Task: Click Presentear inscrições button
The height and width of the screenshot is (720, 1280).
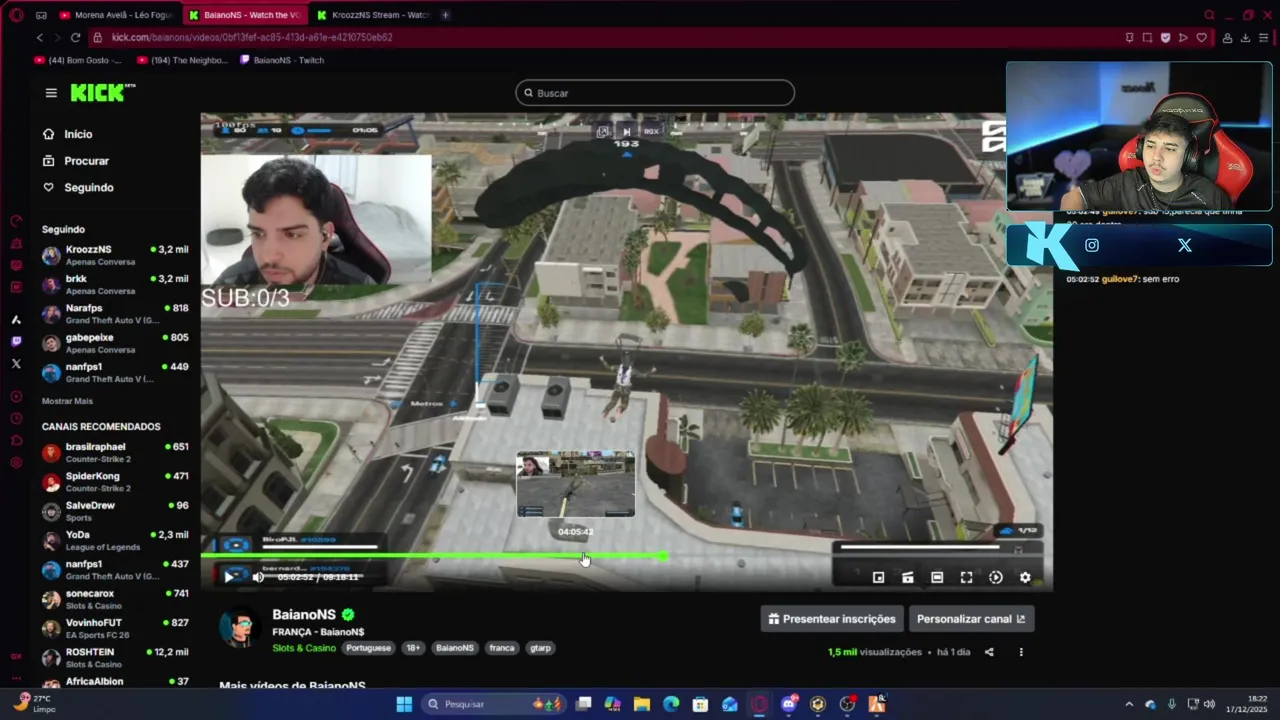Action: pyautogui.click(x=832, y=619)
